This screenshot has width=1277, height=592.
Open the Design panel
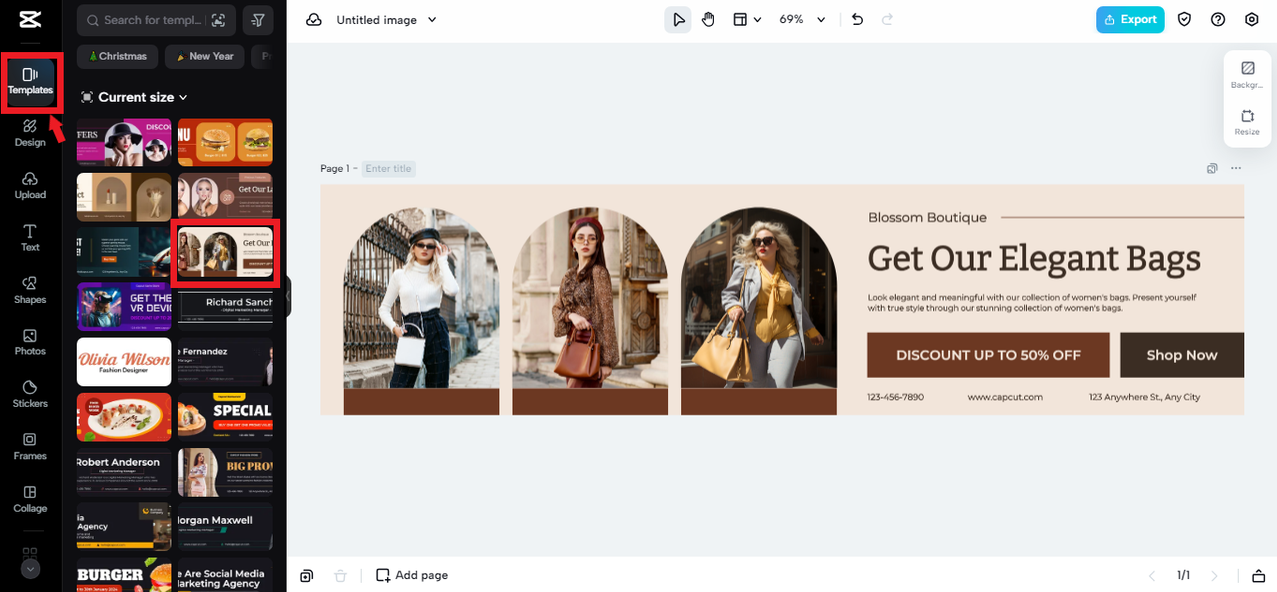point(30,134)
